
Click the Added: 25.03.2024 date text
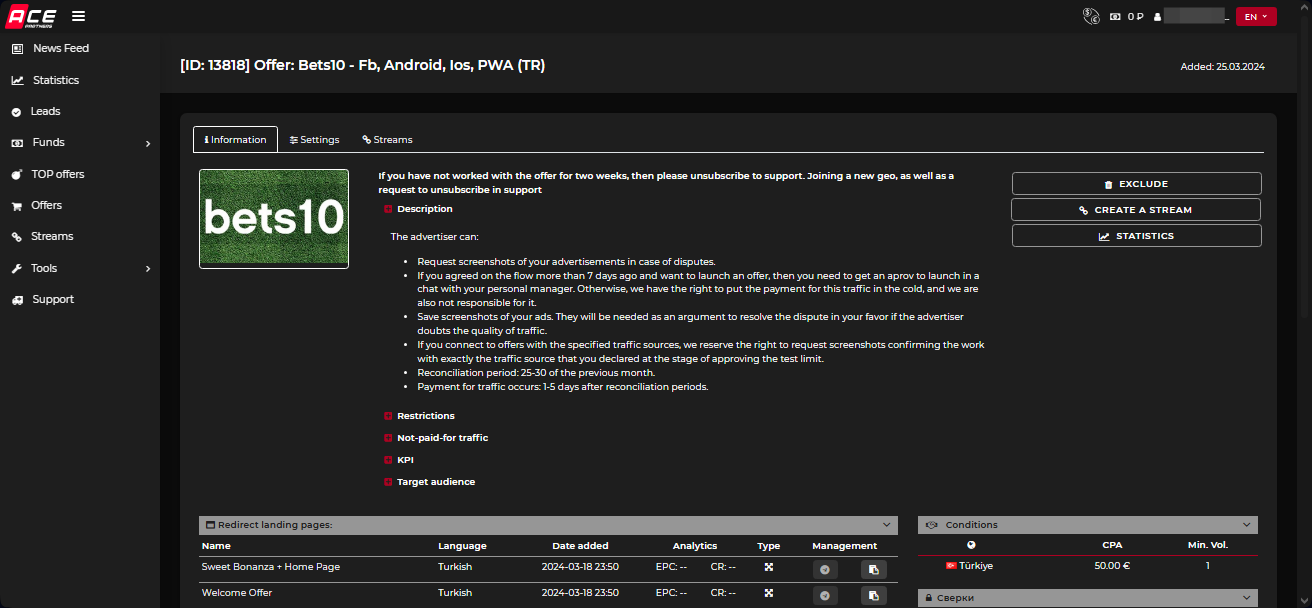(x=1223, y=67)
